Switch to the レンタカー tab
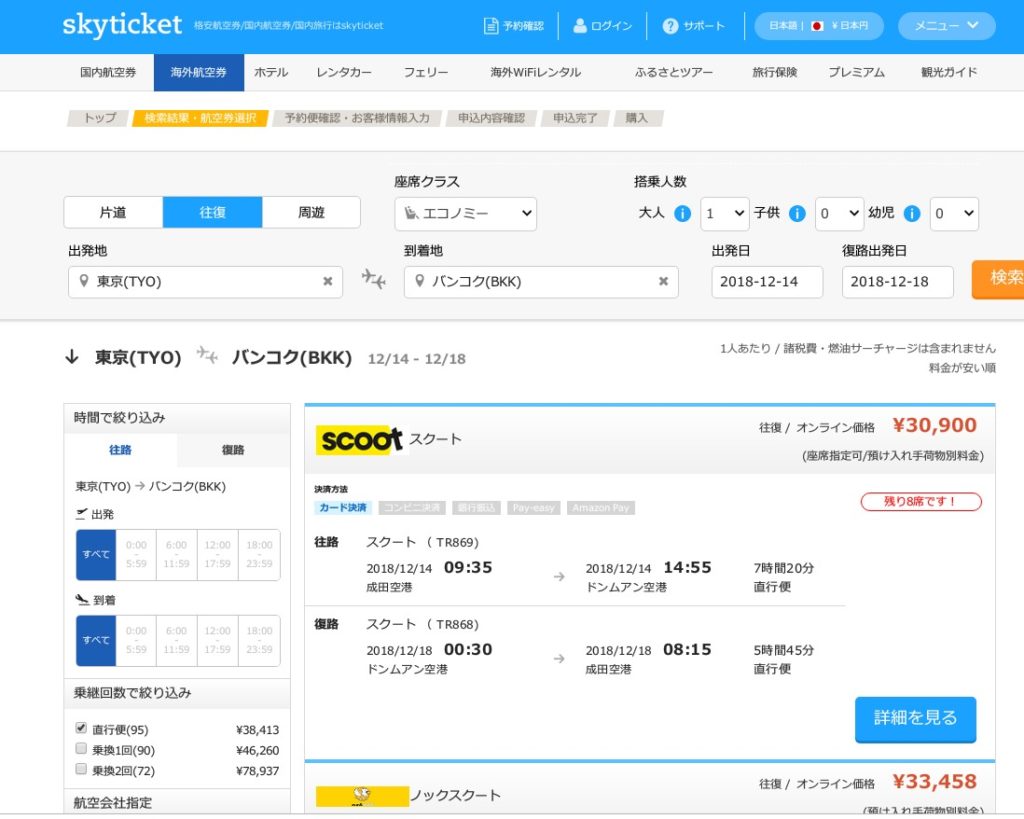This screenshot has height=819, width=1024. (344, 72)
